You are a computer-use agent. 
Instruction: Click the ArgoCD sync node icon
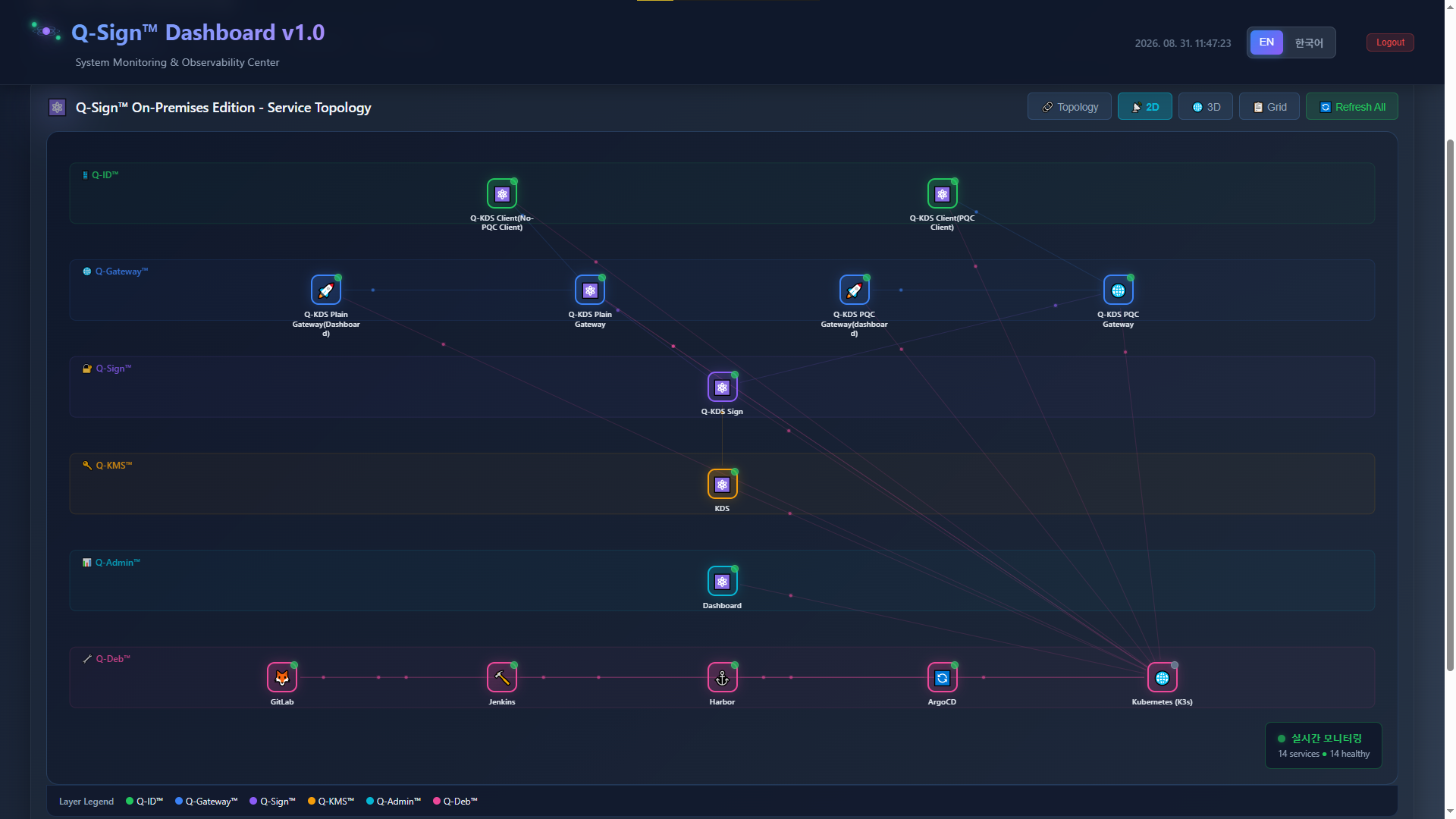[942, 678]
